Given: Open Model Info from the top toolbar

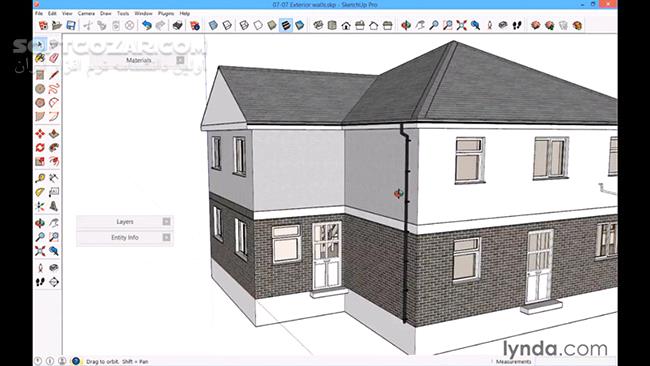Looking at the screenshot, I should (x=195, y=25).
